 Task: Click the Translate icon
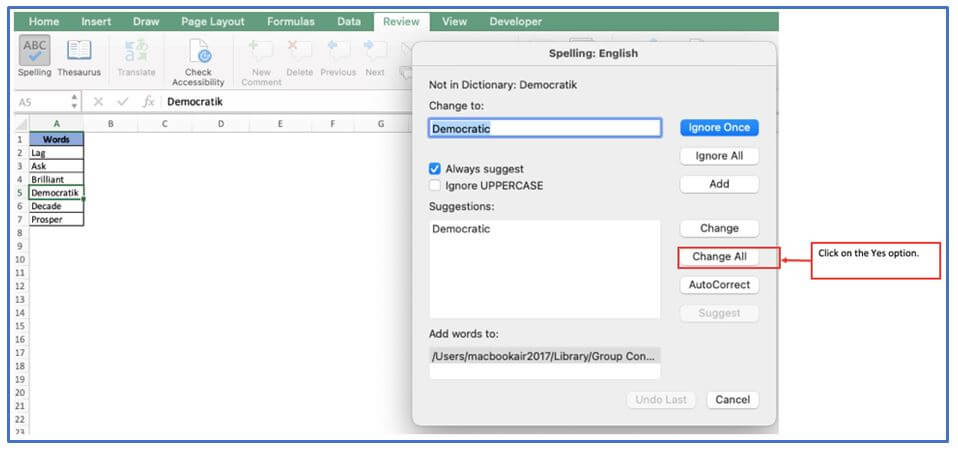(136, 56)
